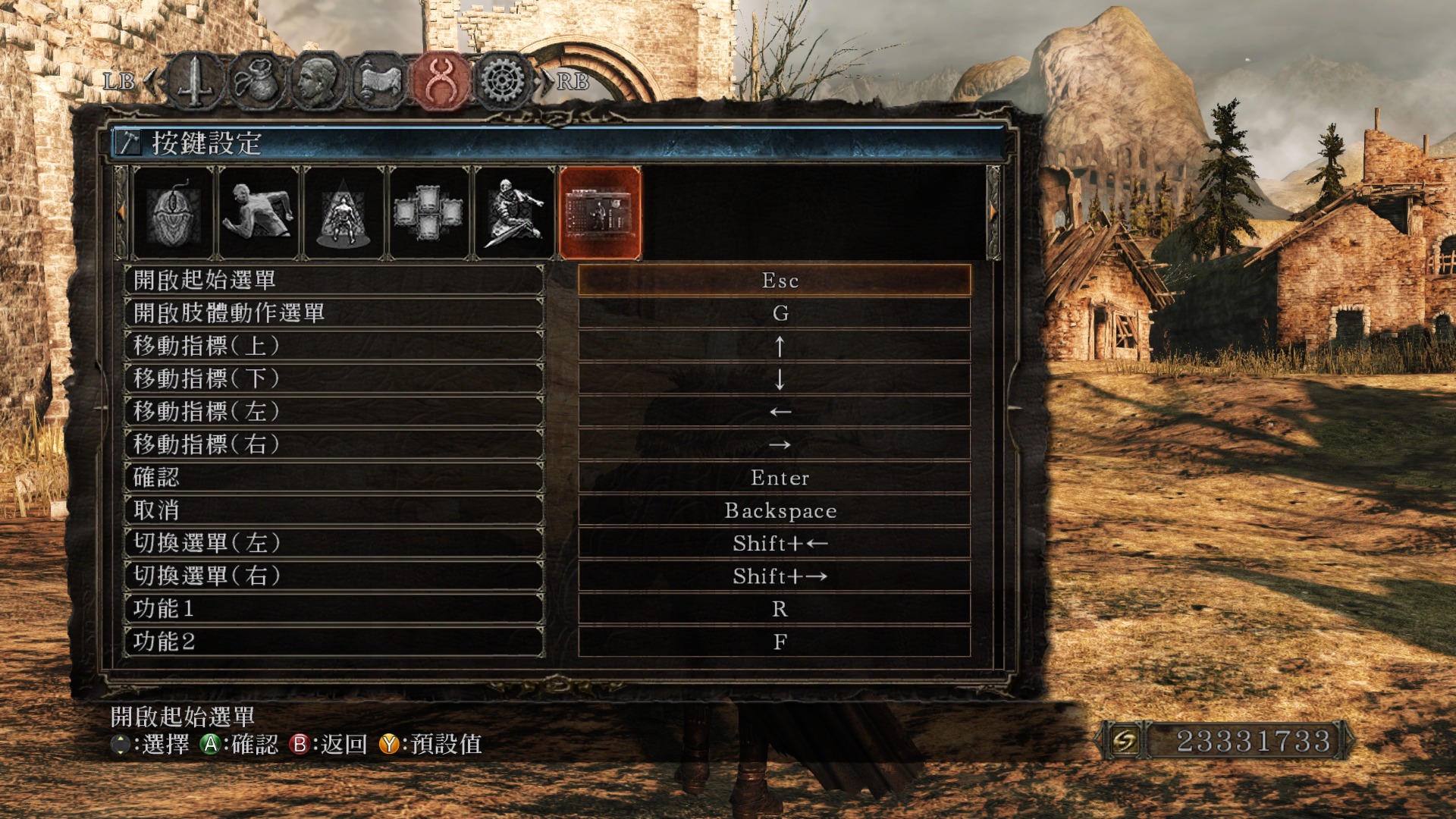Select the standing character camera tab icon

click(x=344, y=213)
